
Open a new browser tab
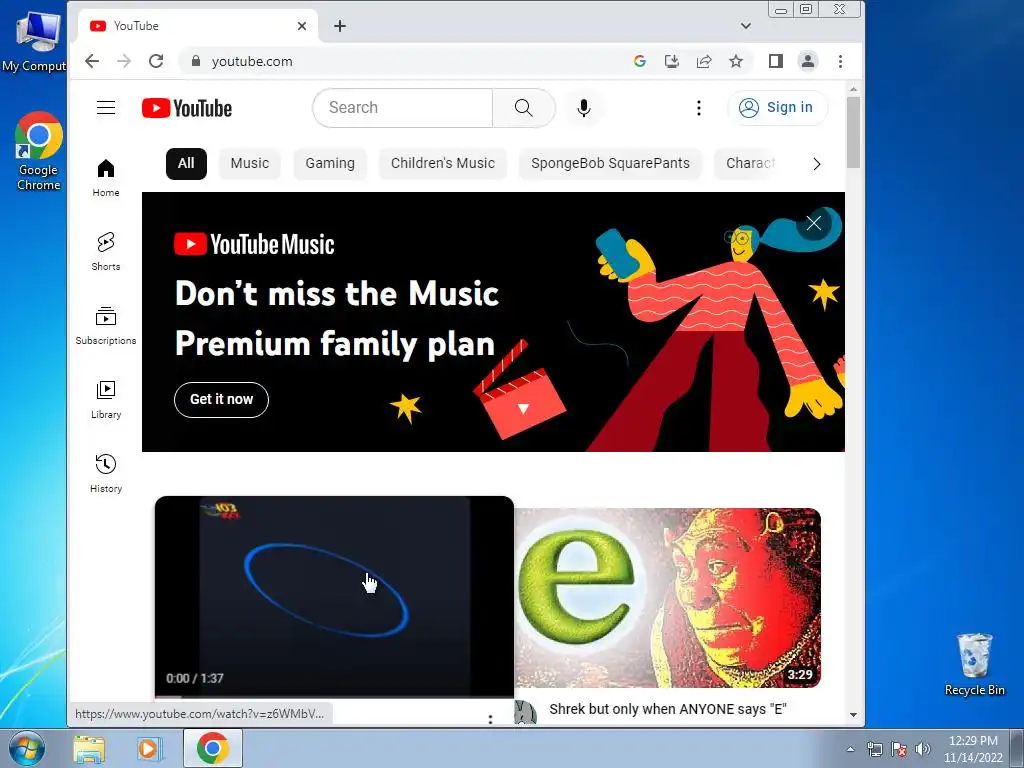[x=340, y=26]
